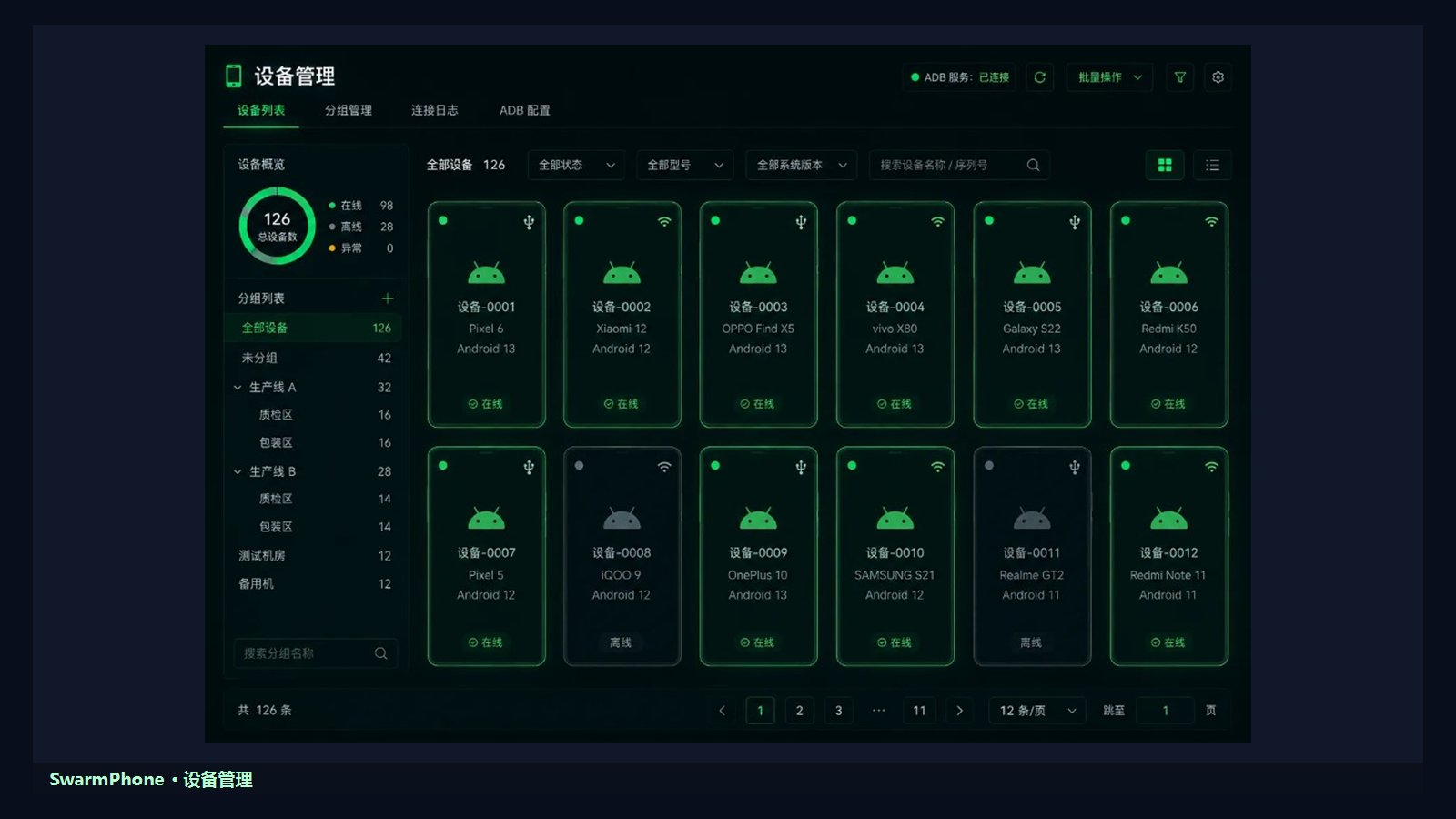1456x819 pixels.
Task: Go to page 2
Action: click(799, 711)
